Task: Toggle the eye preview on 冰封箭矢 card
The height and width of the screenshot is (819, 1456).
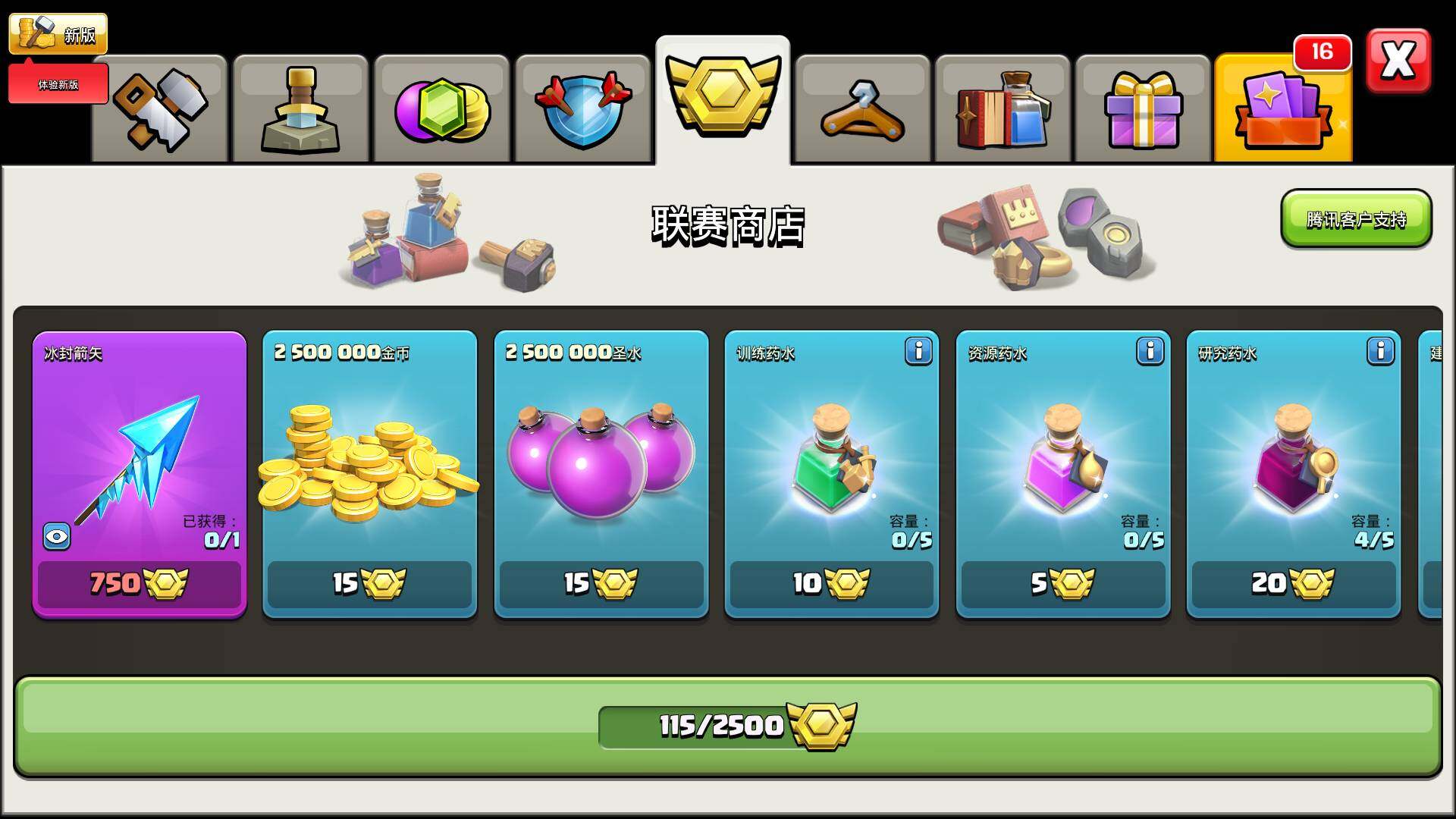Action: (57, 537)
